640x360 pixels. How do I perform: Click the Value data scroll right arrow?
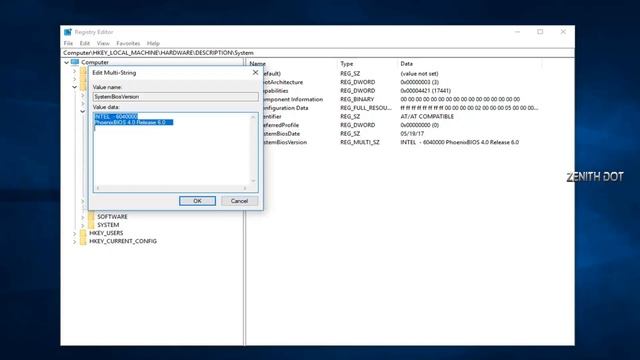pos(245,188)
